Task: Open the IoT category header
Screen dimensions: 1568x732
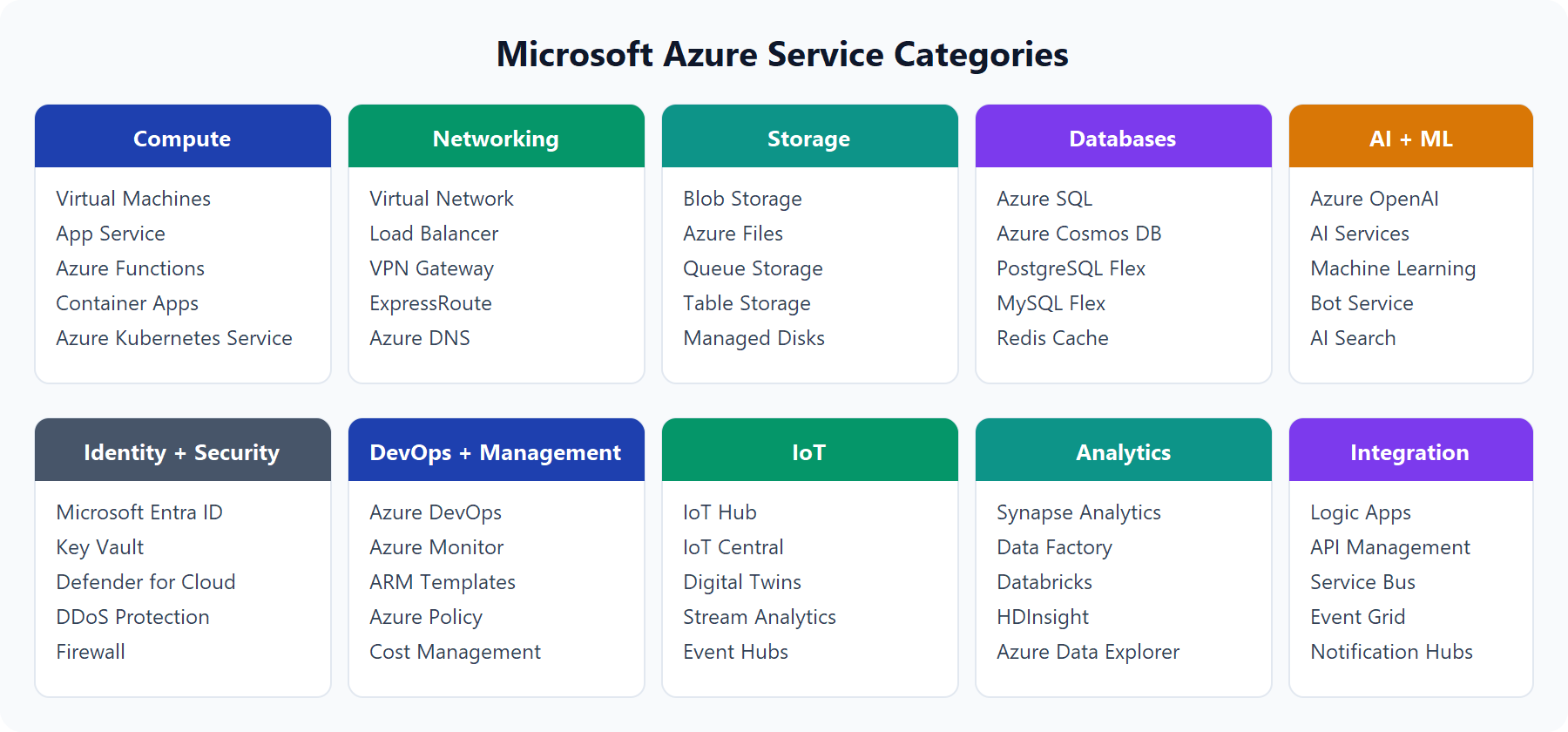Action: pos(810,451)
